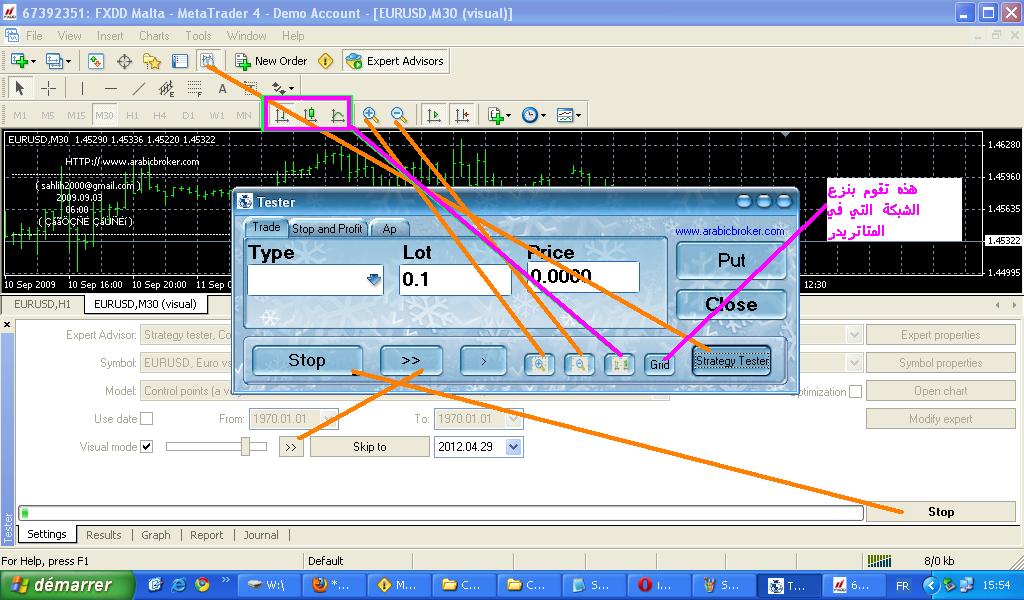Viewport: 1024px width, 600px height.
Task: Open the Navigator folder-star icon
Action: (152, 61)
